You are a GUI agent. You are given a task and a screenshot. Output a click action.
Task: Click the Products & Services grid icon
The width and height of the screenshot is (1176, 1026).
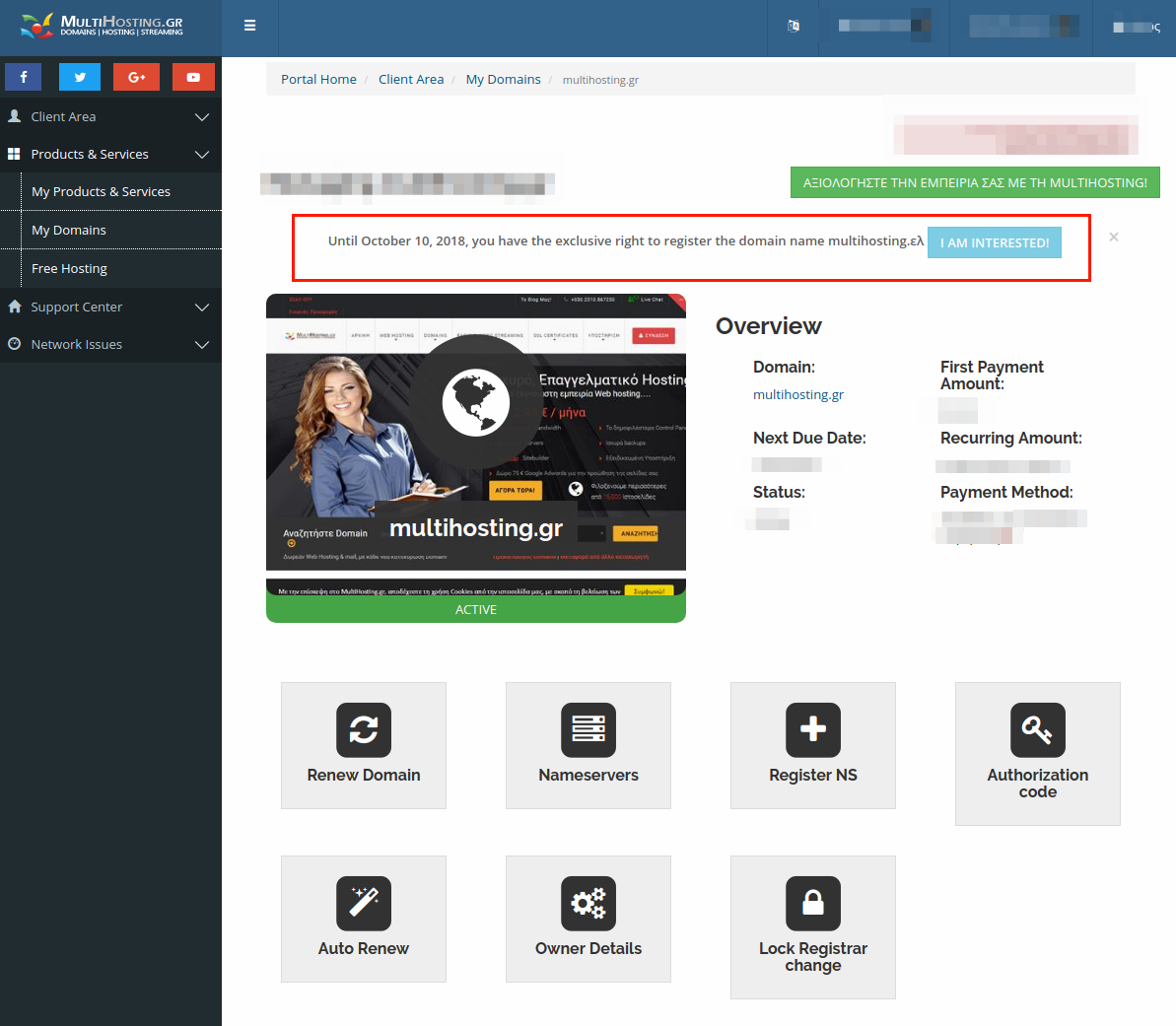tap(14, 154)
